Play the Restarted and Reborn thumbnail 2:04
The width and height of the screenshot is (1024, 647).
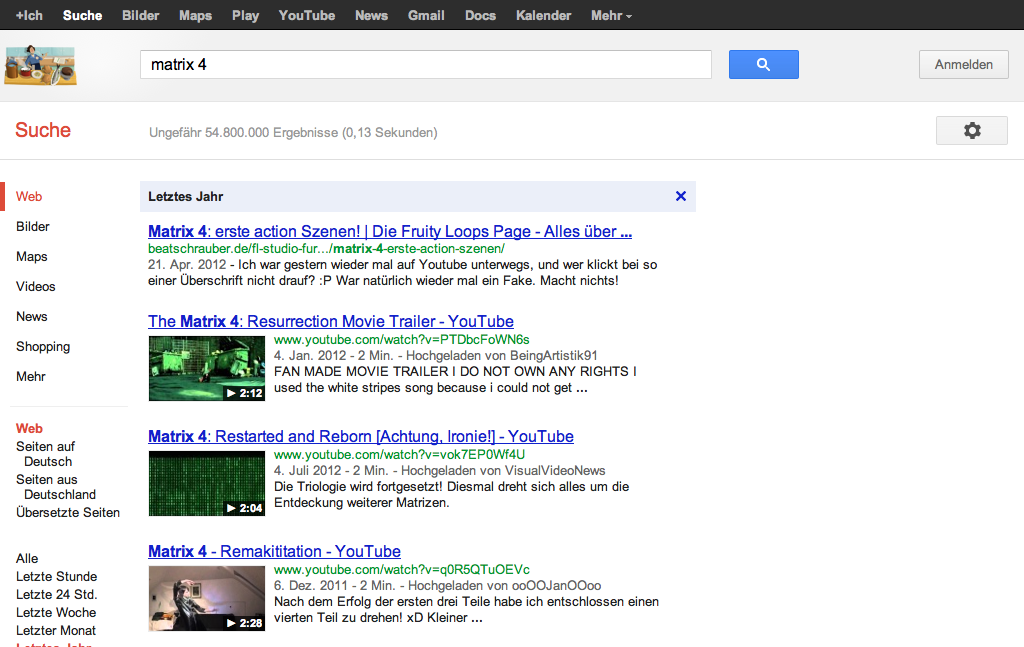(x=206, y=483)
